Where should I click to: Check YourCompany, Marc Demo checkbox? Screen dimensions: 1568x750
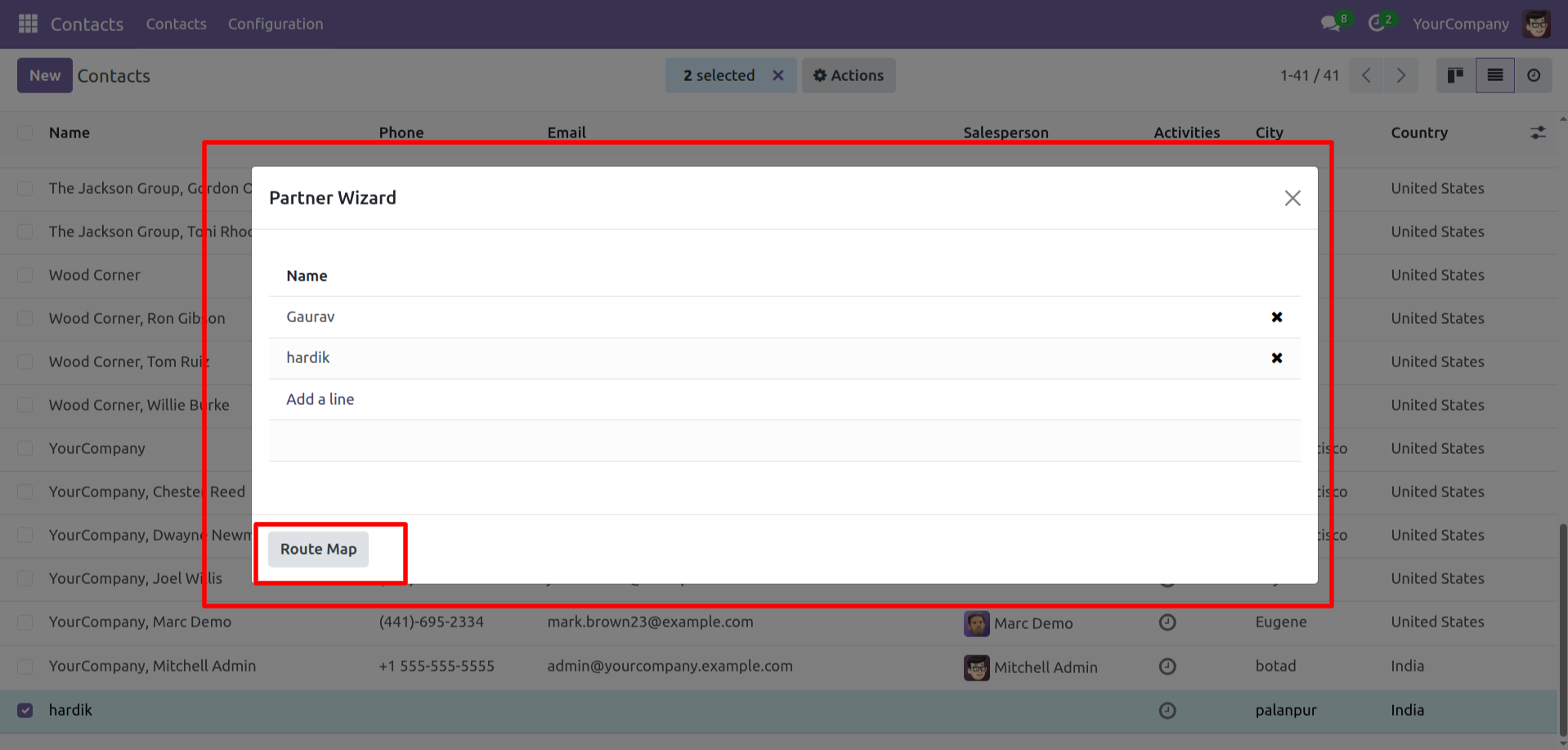click(25, 622)
